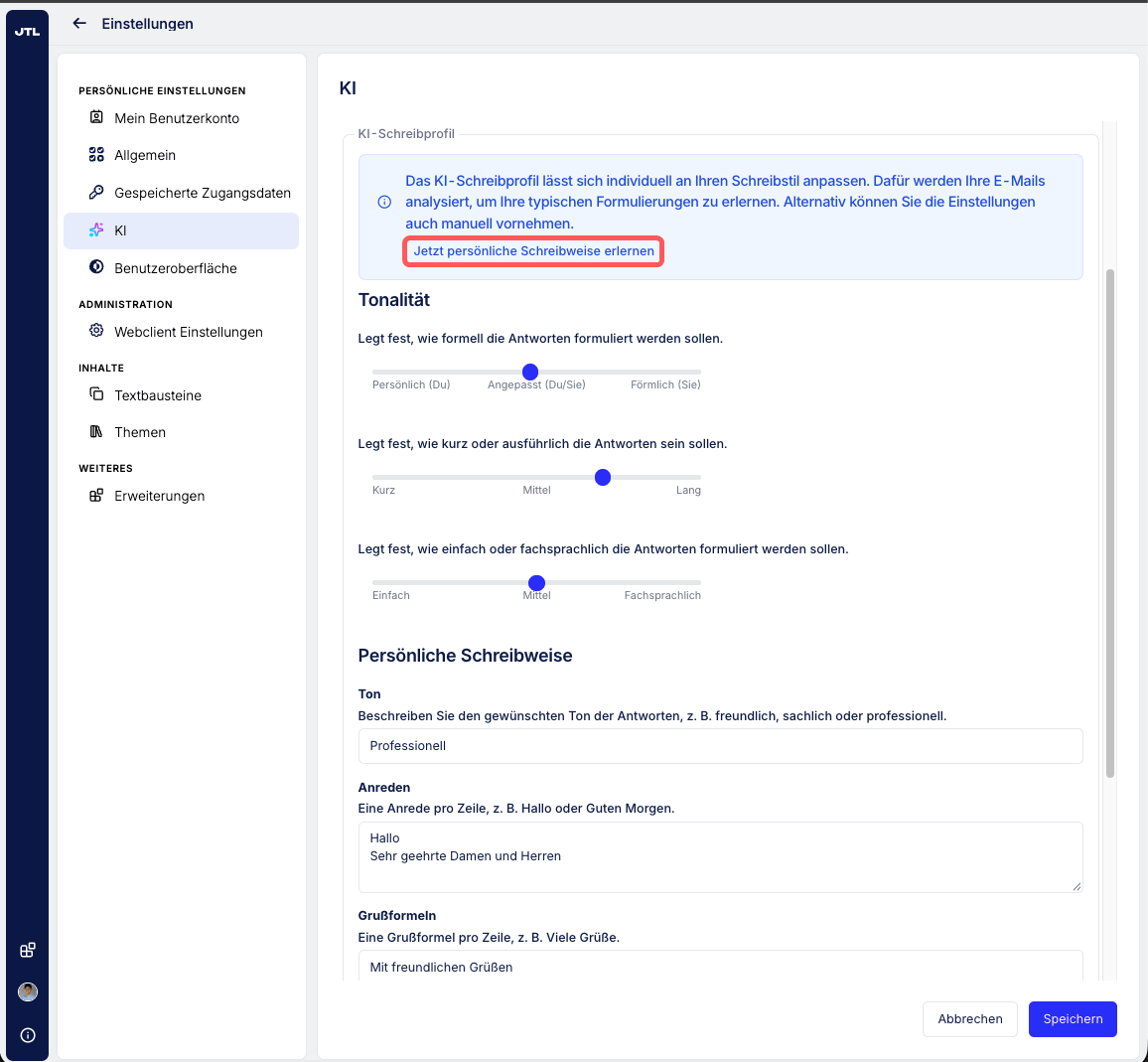The image size is (1148, 1062).
Task: Click the Abbrechen button
Action: (x=970, y=1019)
